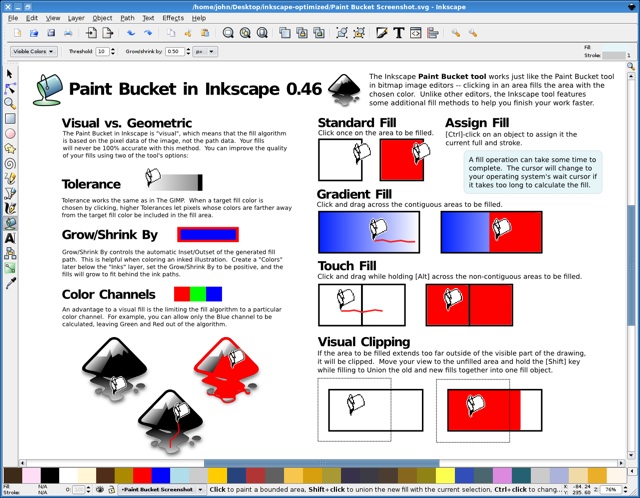Select the Rectangle tool
The image size is (640, 498).
(x=10, y=118)
